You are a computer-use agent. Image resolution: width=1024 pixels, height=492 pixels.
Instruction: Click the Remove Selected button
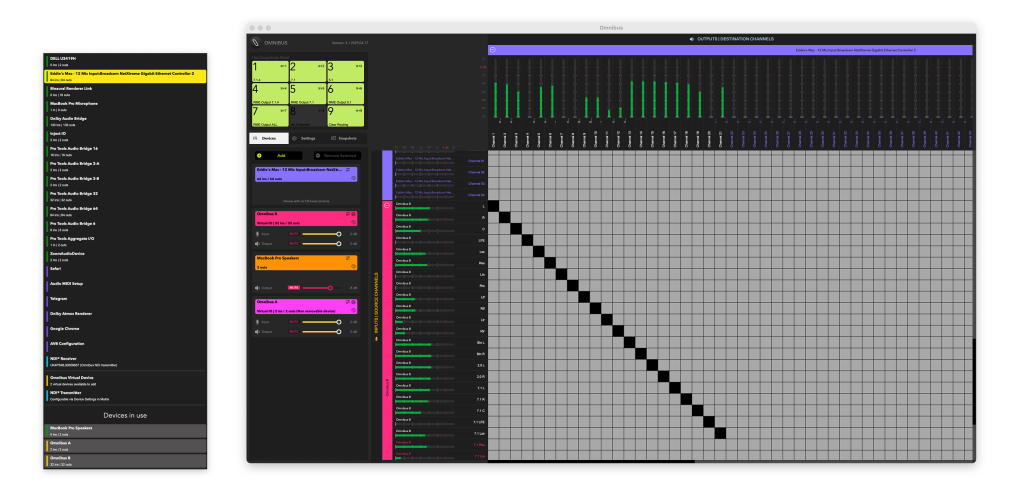pyautogui.click(x=337, y=156)
